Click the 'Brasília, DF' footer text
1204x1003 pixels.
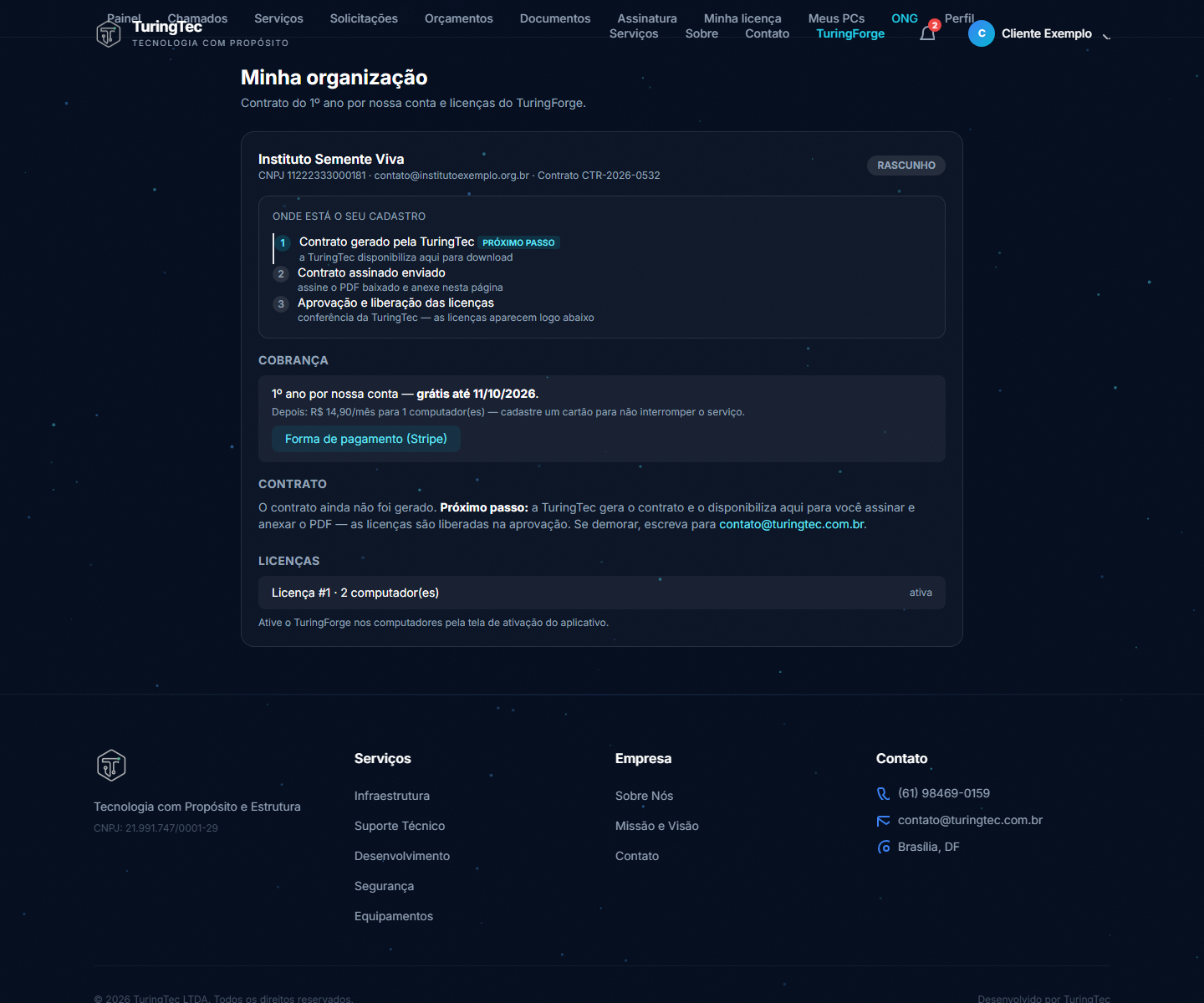click(x=929, y=847)
